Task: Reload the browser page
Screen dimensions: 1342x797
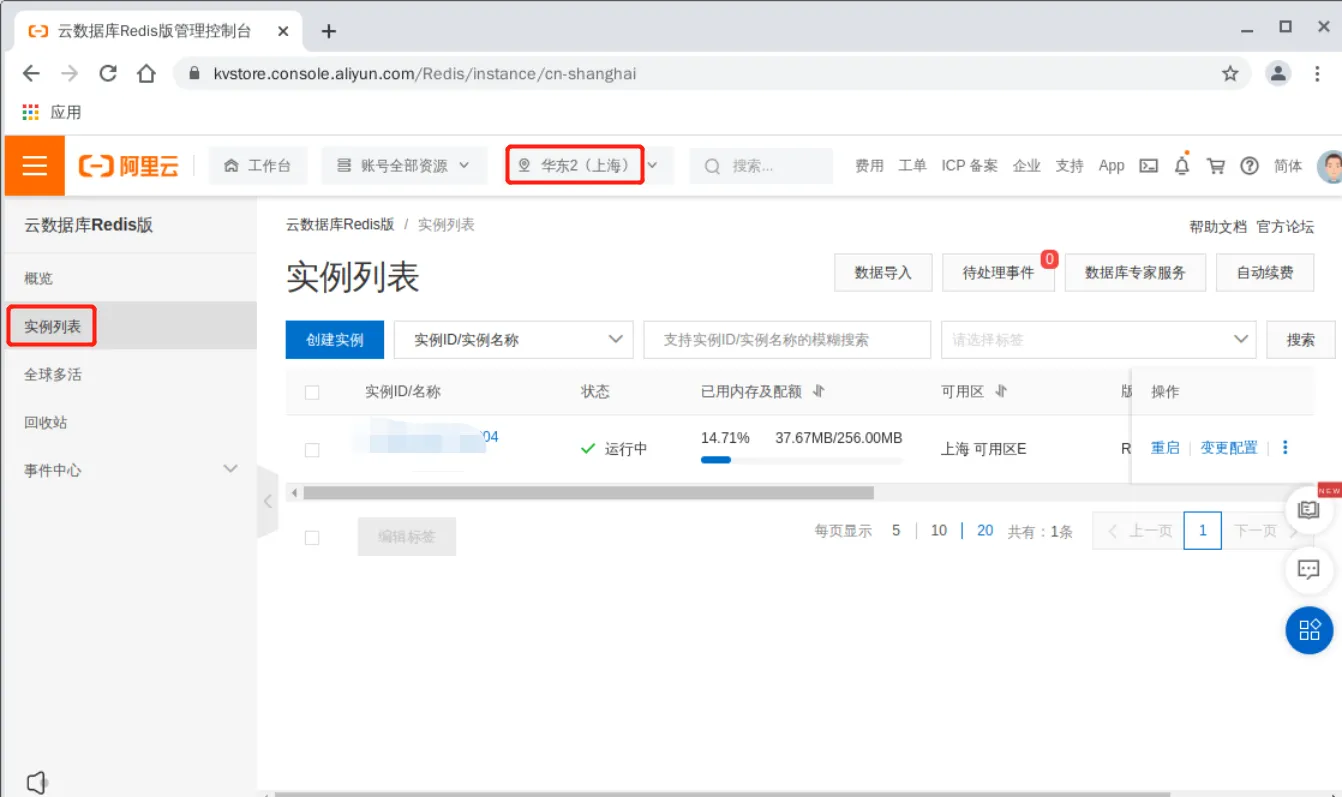Action: tap(108, 74)
